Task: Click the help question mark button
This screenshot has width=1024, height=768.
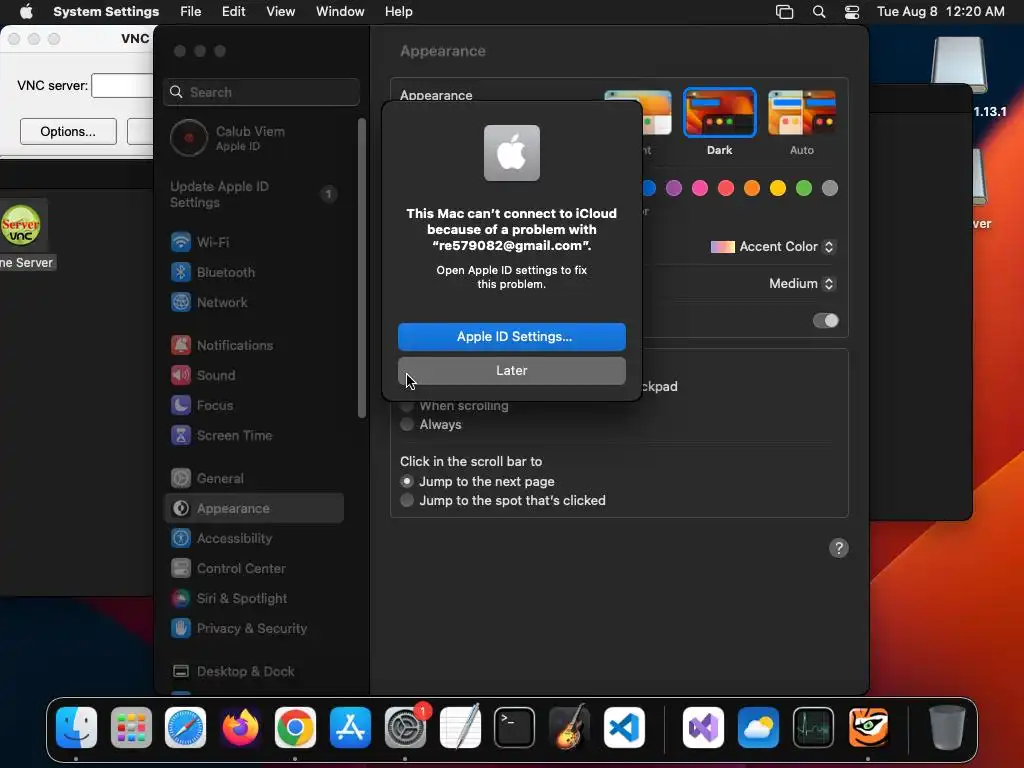Action: [x=839, y=549]
